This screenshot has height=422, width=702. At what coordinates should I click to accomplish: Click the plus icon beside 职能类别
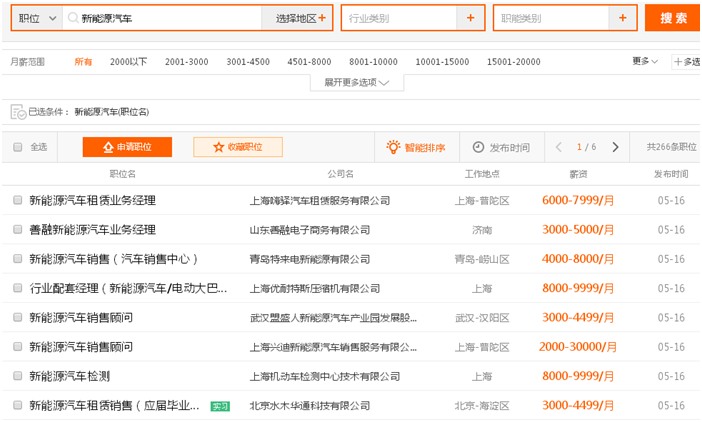click(622, 18)
